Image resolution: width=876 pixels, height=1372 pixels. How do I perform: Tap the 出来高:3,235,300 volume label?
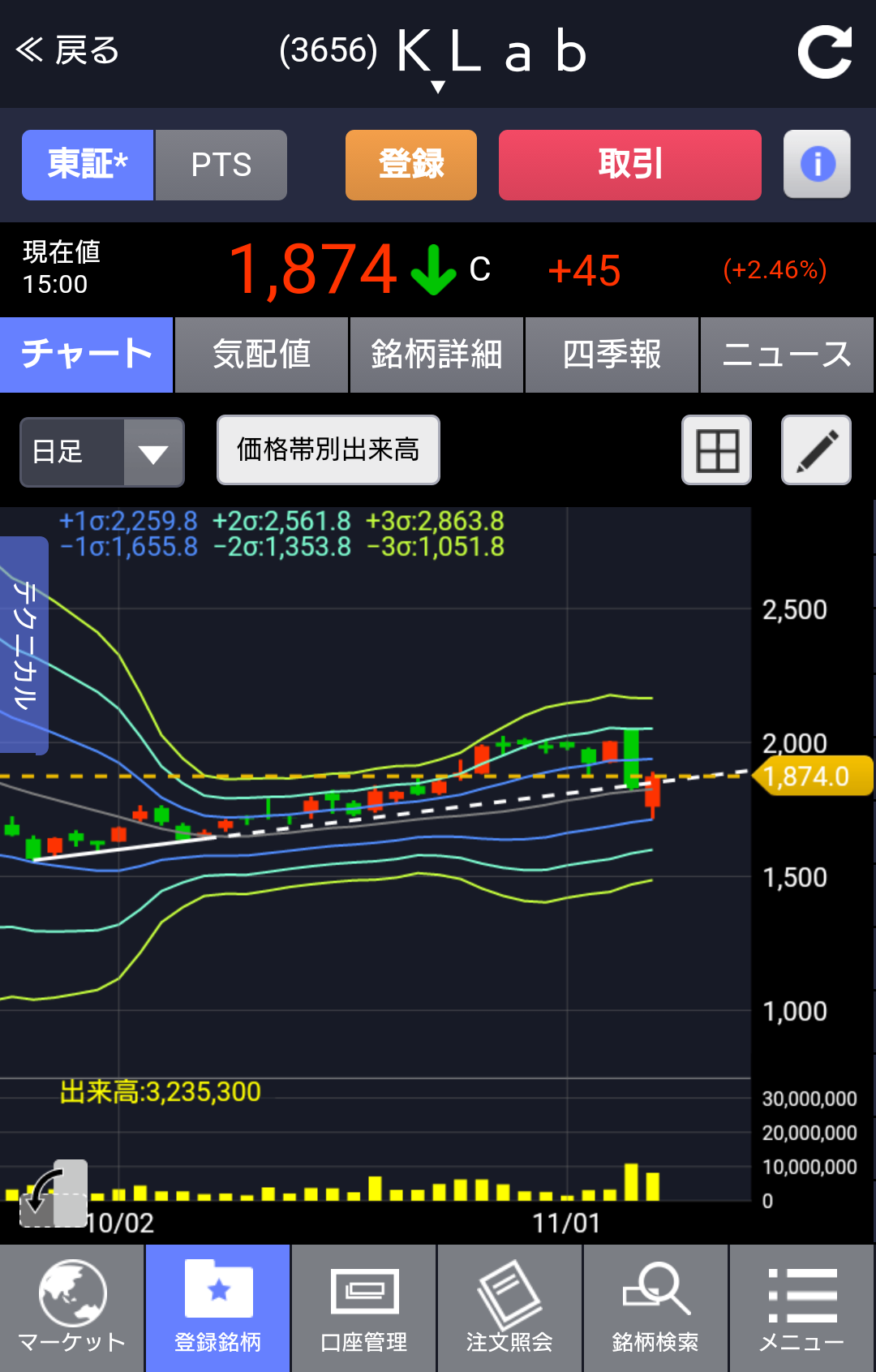(161, 1092)
